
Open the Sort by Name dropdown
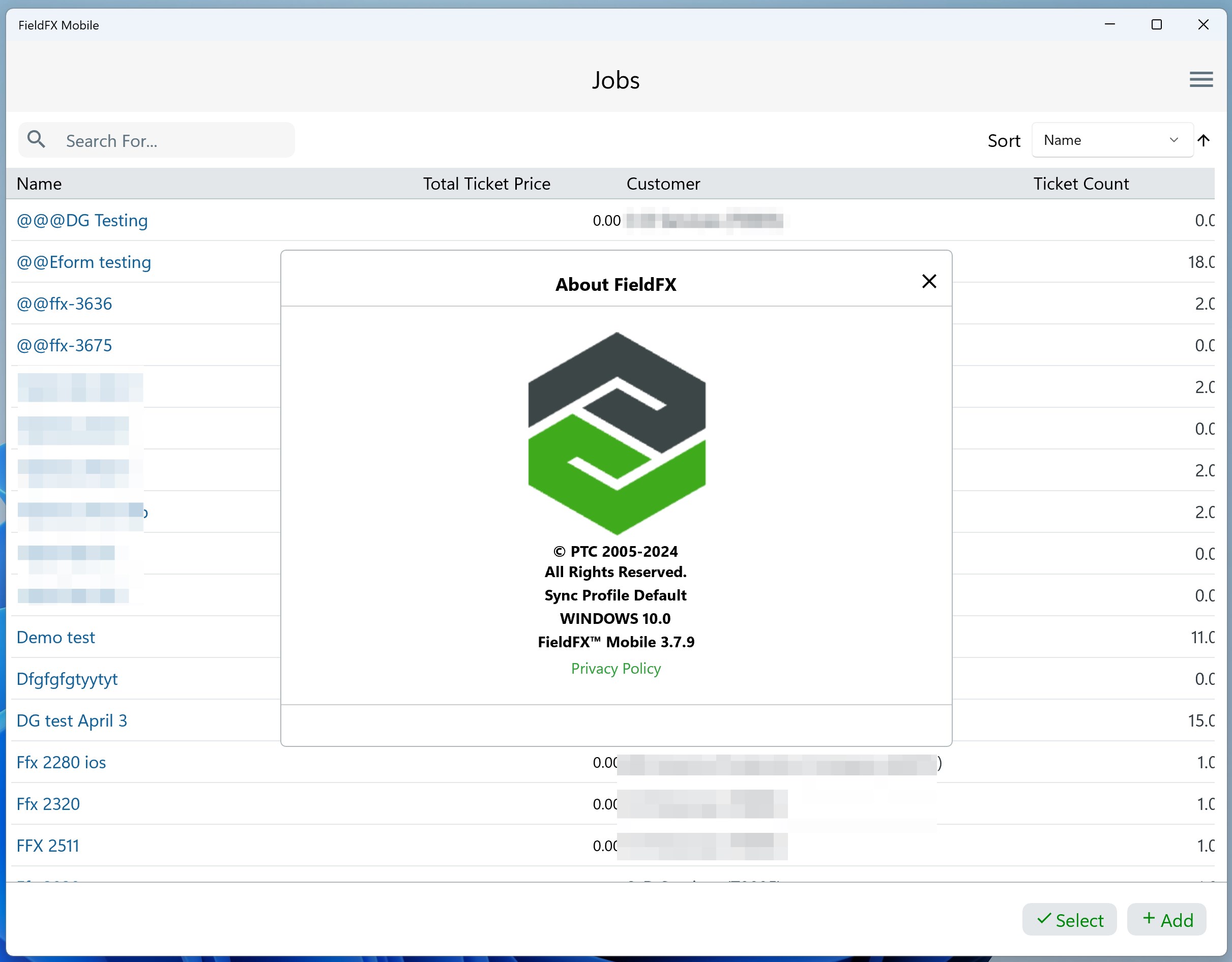[1111, 140]
